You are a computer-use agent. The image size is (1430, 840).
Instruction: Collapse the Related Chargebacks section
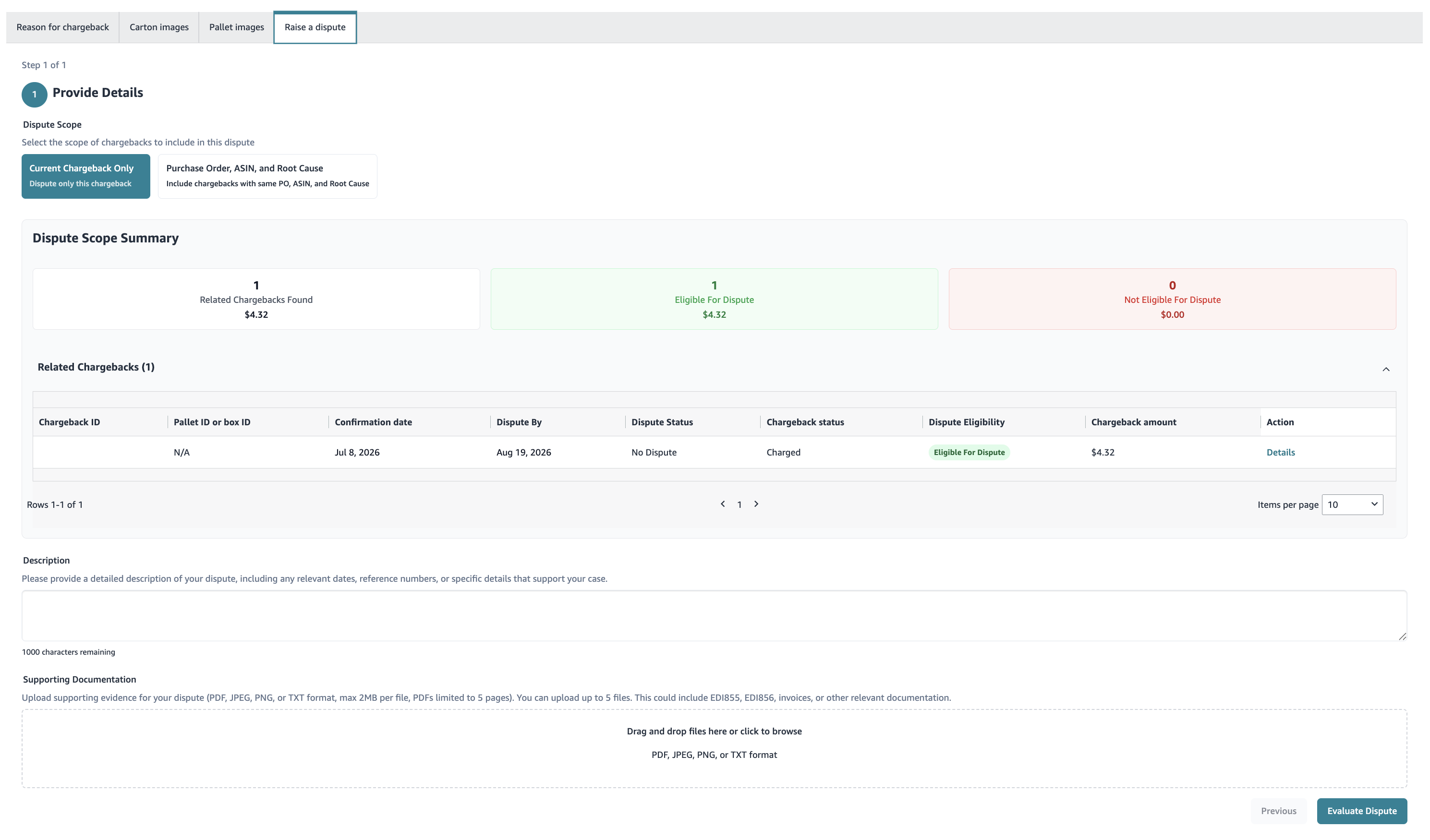(1386, 369)
